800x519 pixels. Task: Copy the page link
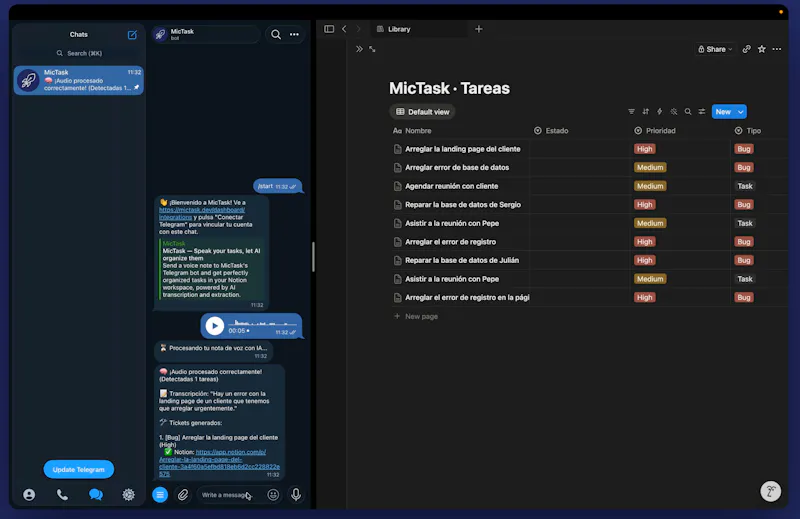click(x=746, y=49)
